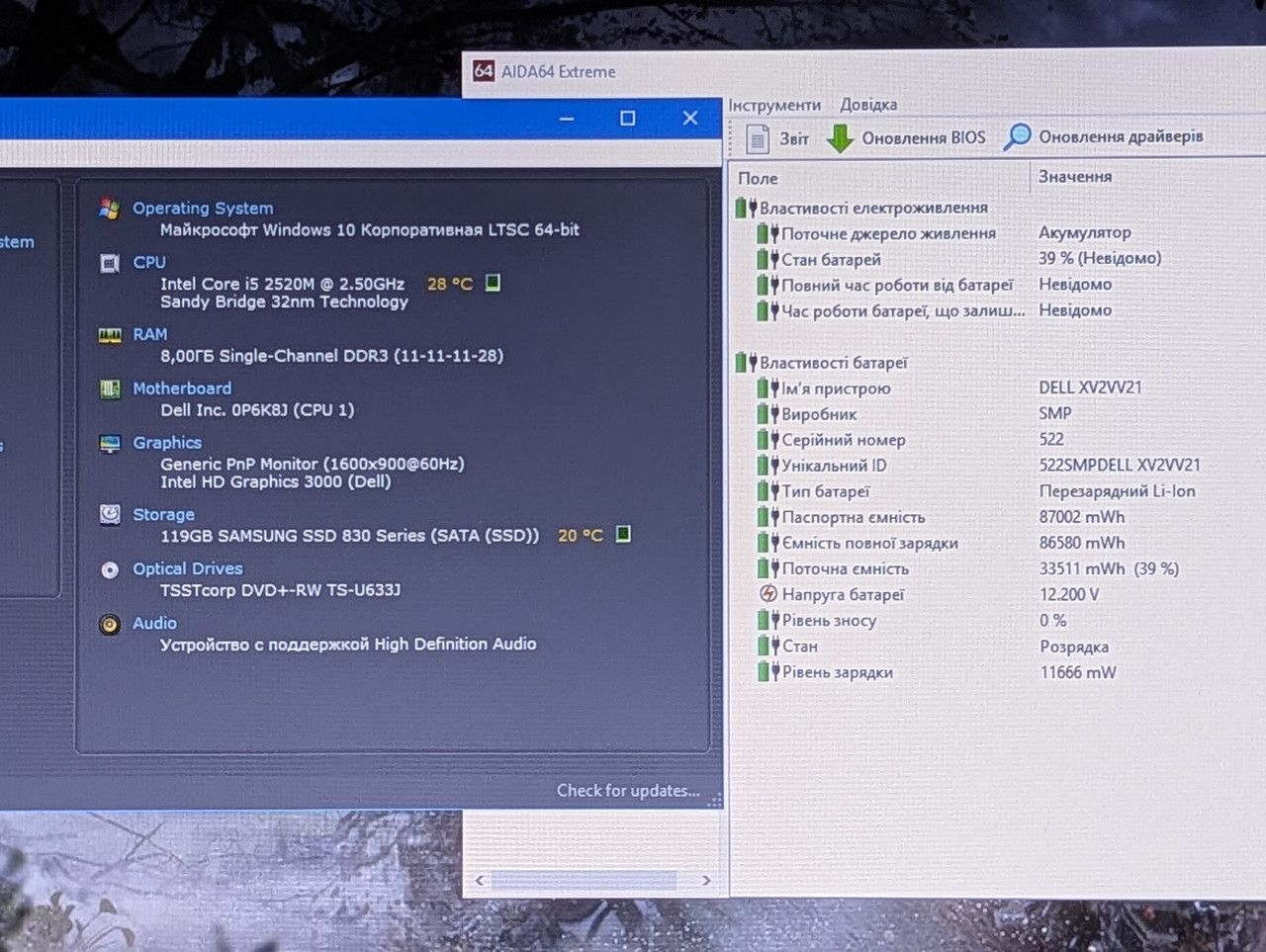Click the 119GB SAMSUNG SSD 830 Series text
Screen dimensions: 1266x952
pyautogui.click(x=350, y=536)
